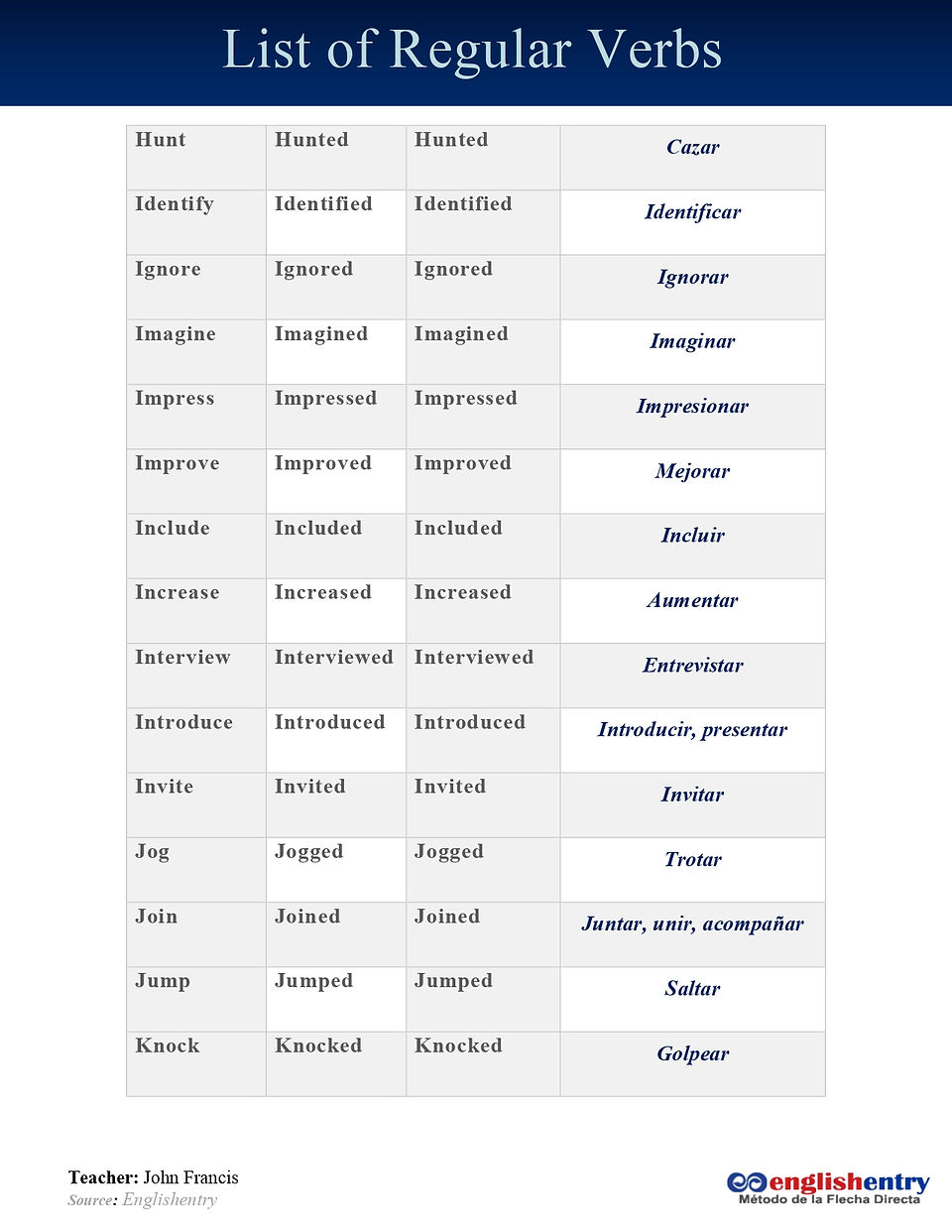This screenshot has width=952, height=1232.
Task: Click the 'Golpear' translation
Action: [x=692, y=1053]
